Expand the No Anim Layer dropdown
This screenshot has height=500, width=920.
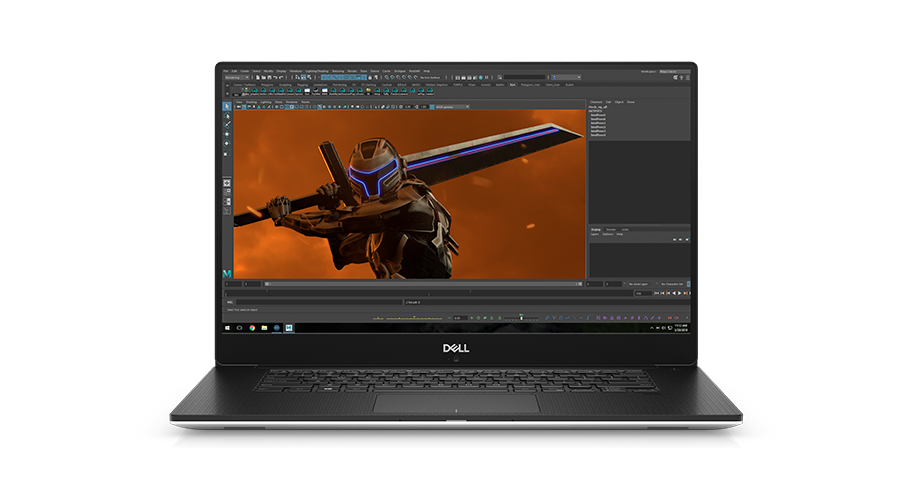[638, 284]
